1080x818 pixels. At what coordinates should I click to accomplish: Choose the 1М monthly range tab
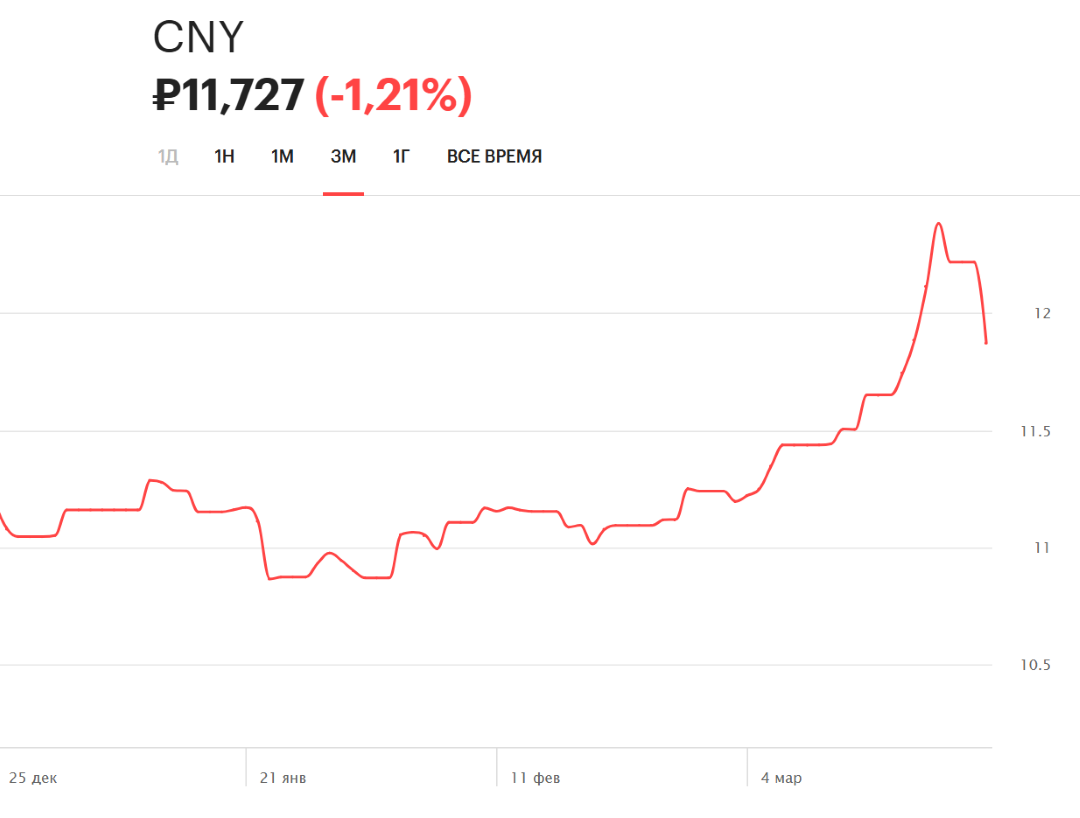click(282, 157)
